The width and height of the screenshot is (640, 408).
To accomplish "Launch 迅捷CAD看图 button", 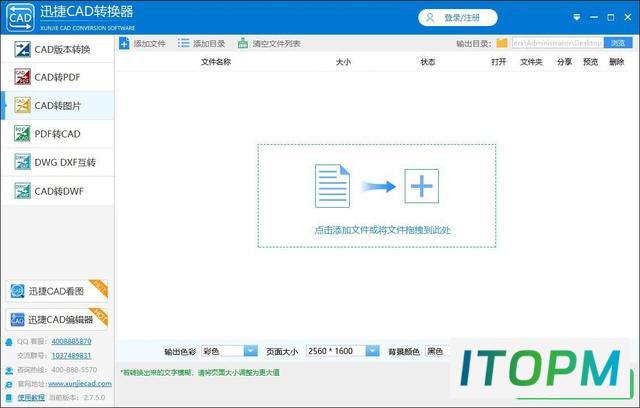I will coord(57,291).
